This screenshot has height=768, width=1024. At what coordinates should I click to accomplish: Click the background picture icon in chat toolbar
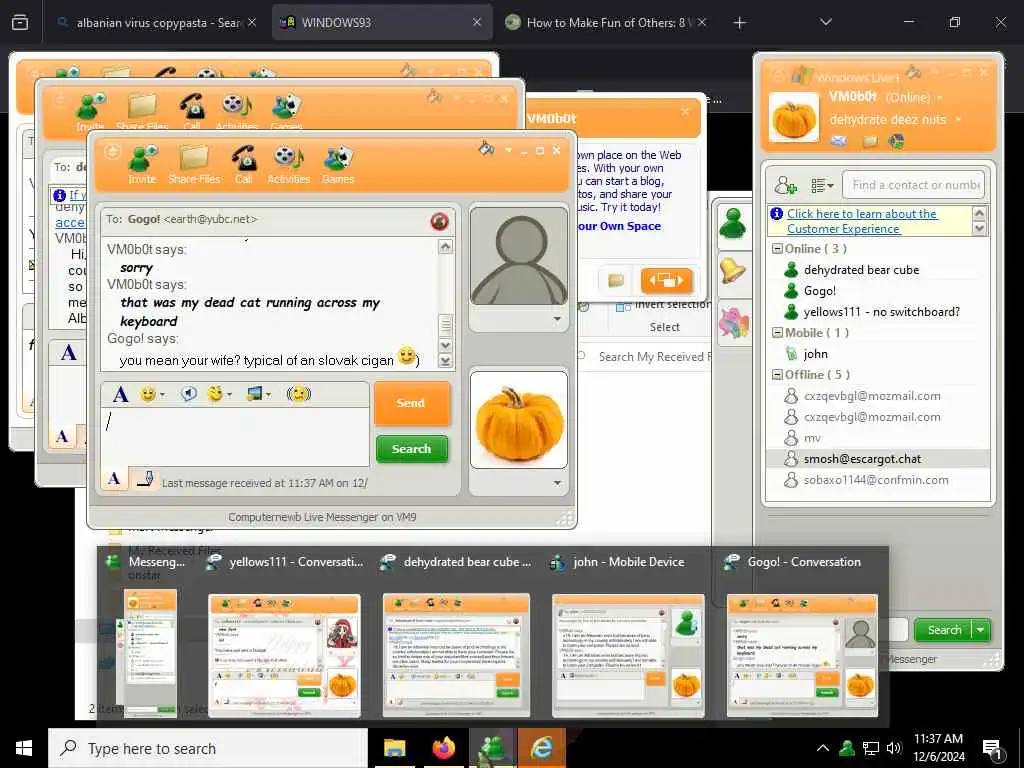(x=254, y=394)
